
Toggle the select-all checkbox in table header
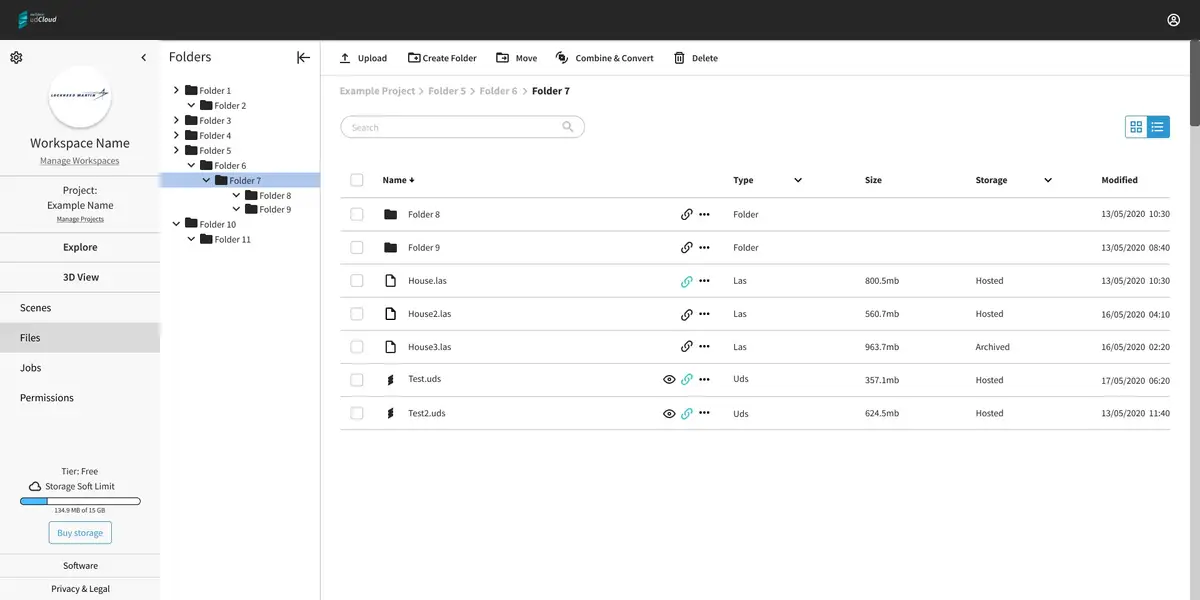point(357,181)
